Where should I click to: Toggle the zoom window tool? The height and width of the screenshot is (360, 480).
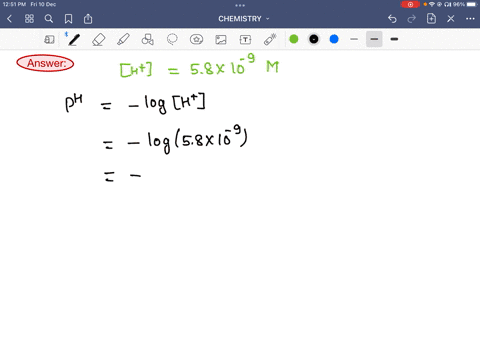pyautogui.click(x=49, y=39)
